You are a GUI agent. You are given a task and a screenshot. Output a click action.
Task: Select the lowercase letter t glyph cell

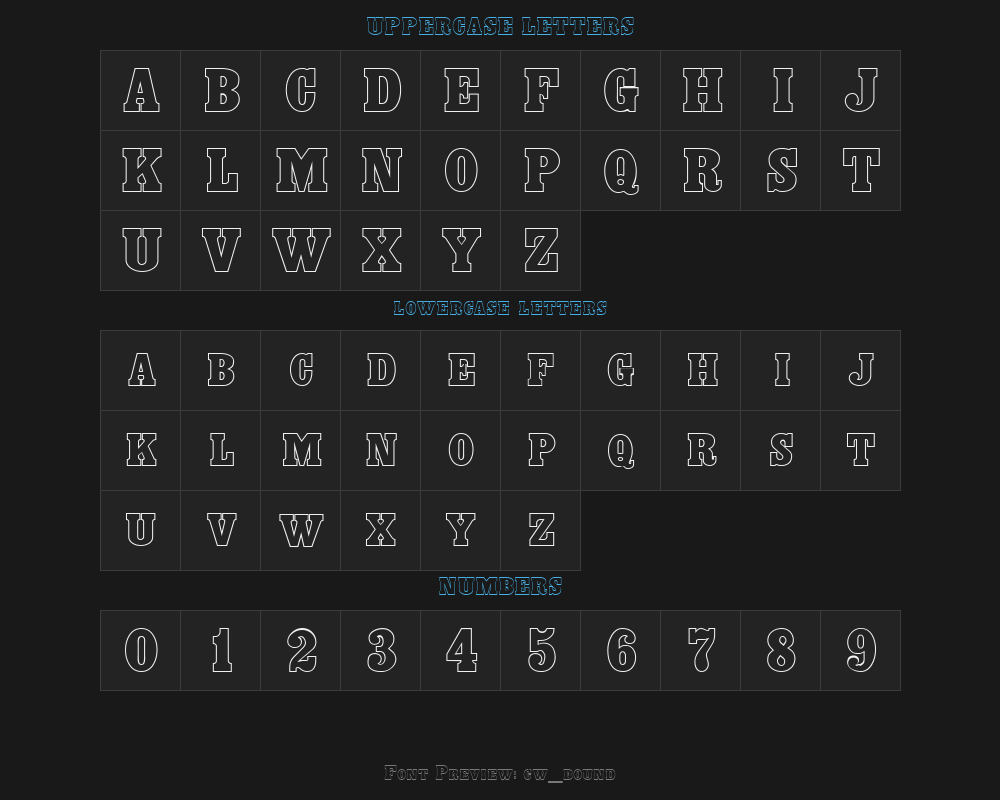coord(860,450)
